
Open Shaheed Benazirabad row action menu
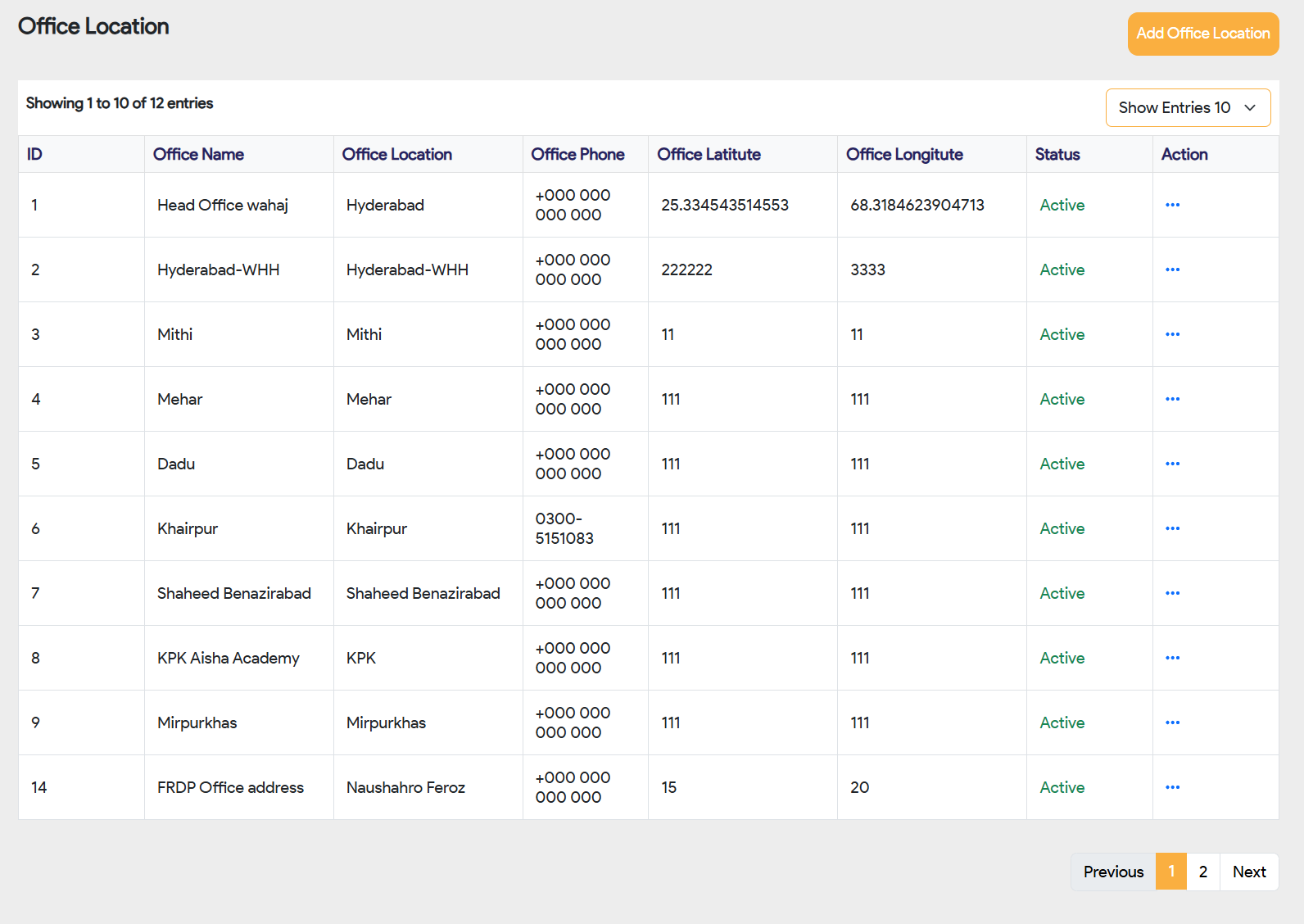(1172, 593)
